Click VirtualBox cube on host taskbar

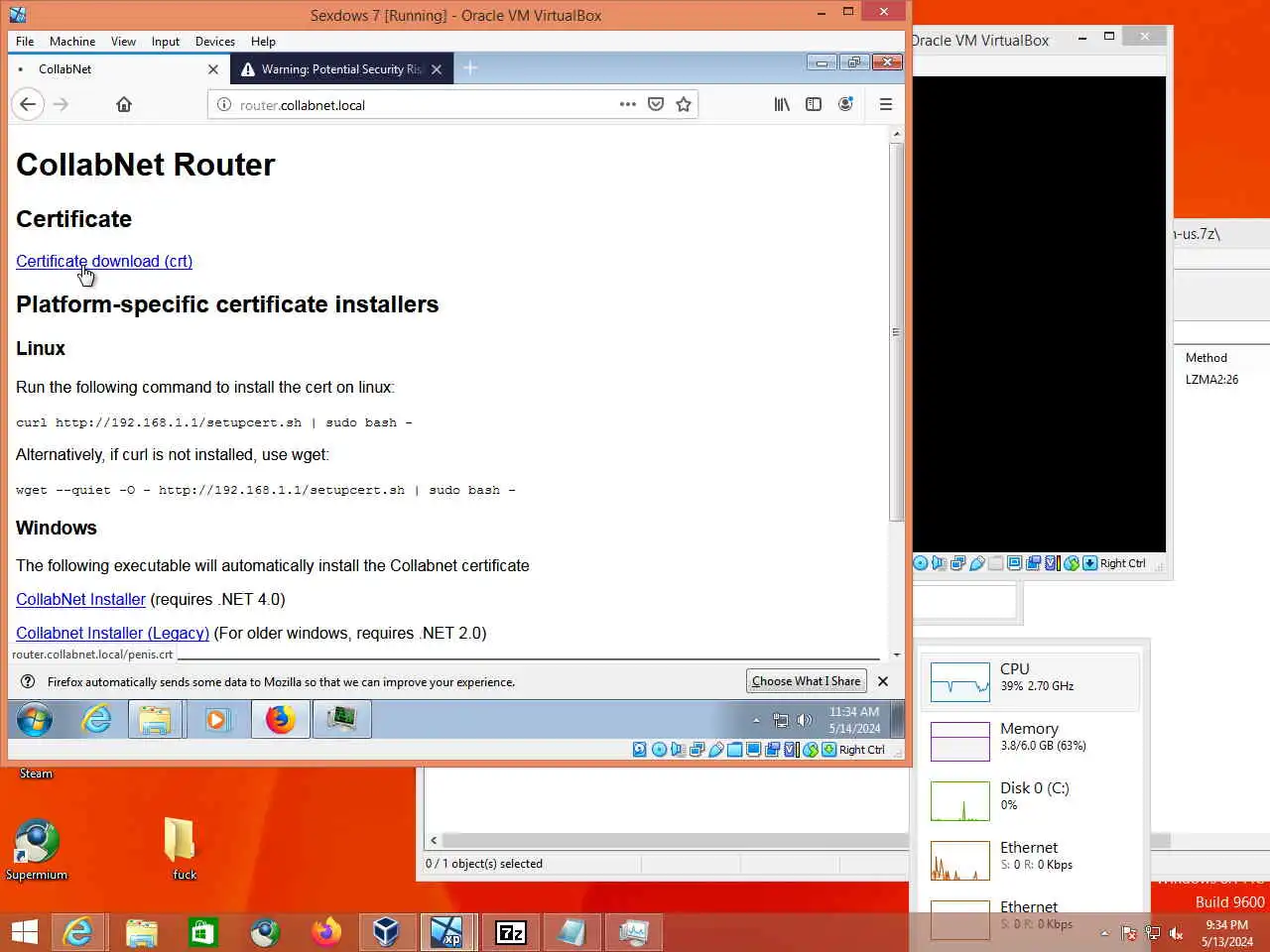click(x=386, y=932)
